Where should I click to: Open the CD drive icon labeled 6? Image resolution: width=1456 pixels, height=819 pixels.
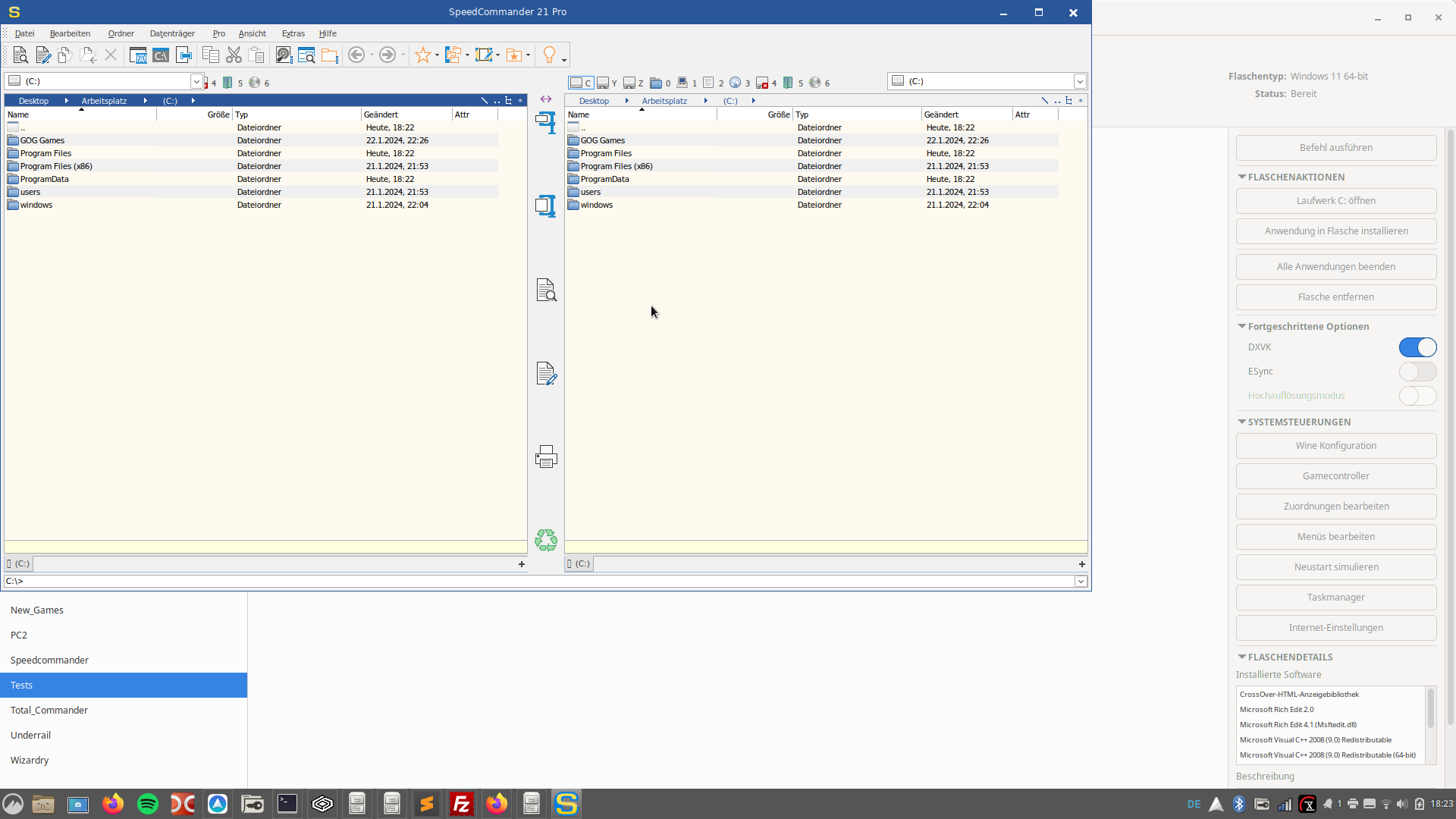tap(816, 83)
